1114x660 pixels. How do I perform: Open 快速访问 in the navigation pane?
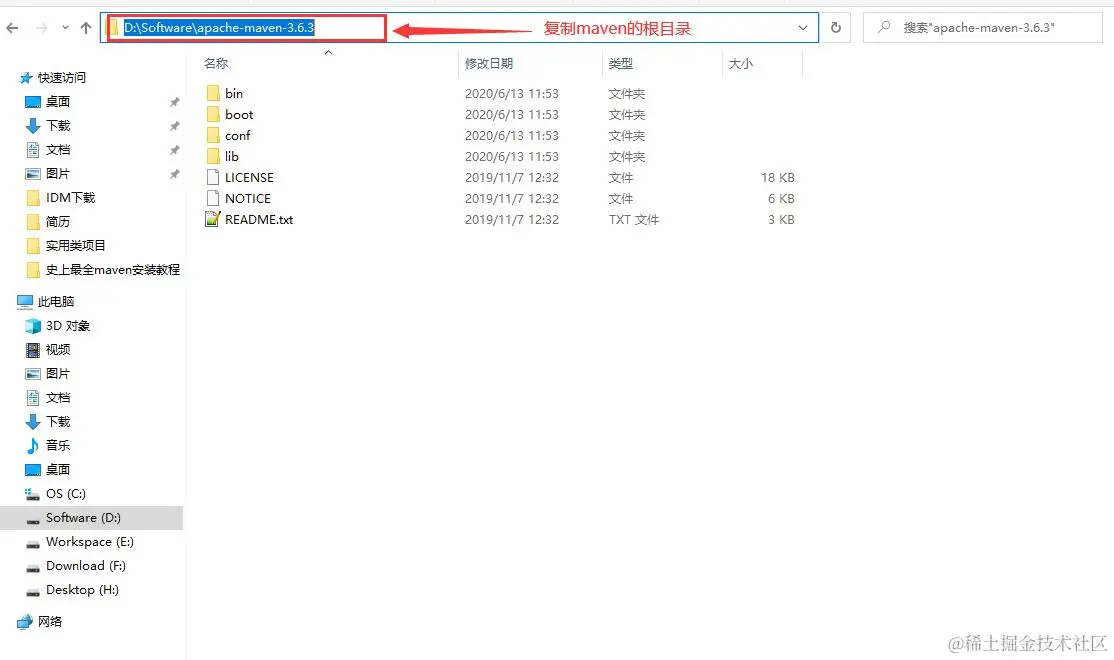click(x=61, y=77)
